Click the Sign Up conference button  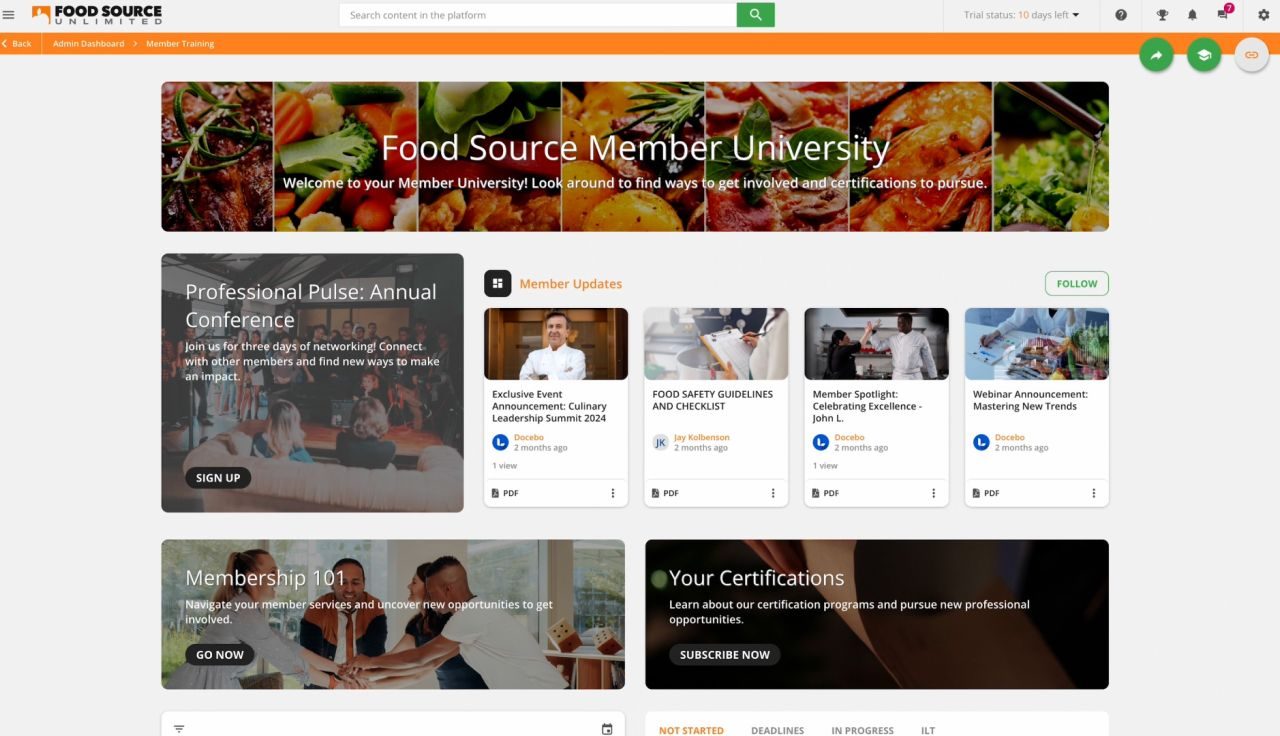coord(218,478)
